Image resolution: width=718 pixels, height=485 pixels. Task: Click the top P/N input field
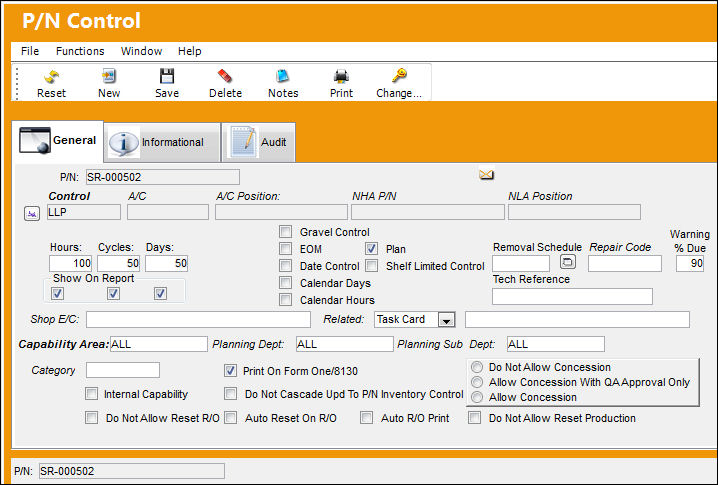(x=162, y=177)
